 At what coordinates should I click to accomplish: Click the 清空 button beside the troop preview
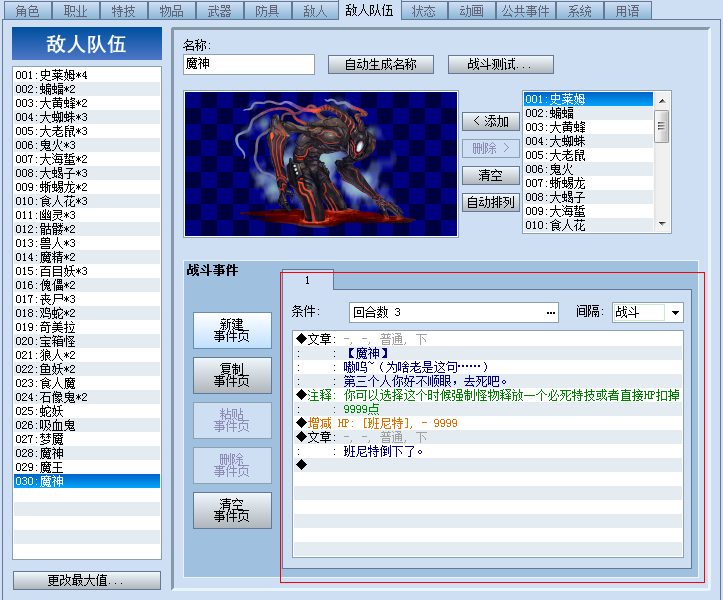(x=491, y=175)
